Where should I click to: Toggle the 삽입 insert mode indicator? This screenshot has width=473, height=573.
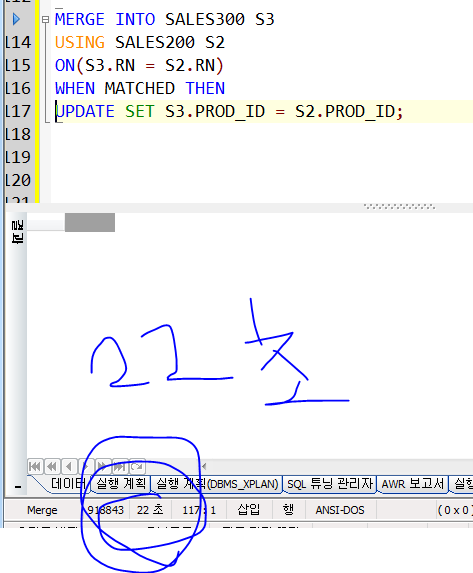point(249,510)
